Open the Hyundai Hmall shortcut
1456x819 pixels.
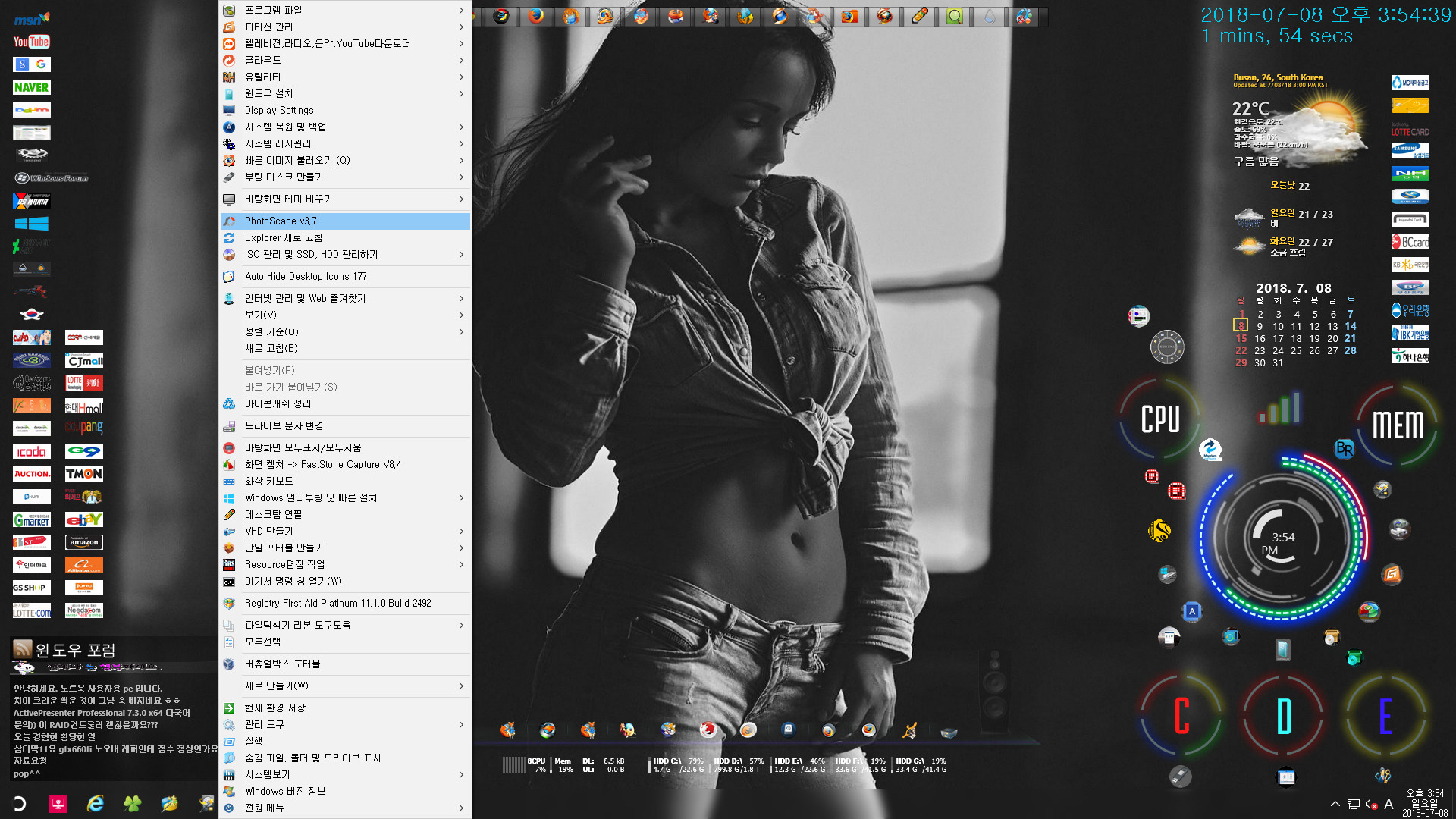(x=83, y=406)
